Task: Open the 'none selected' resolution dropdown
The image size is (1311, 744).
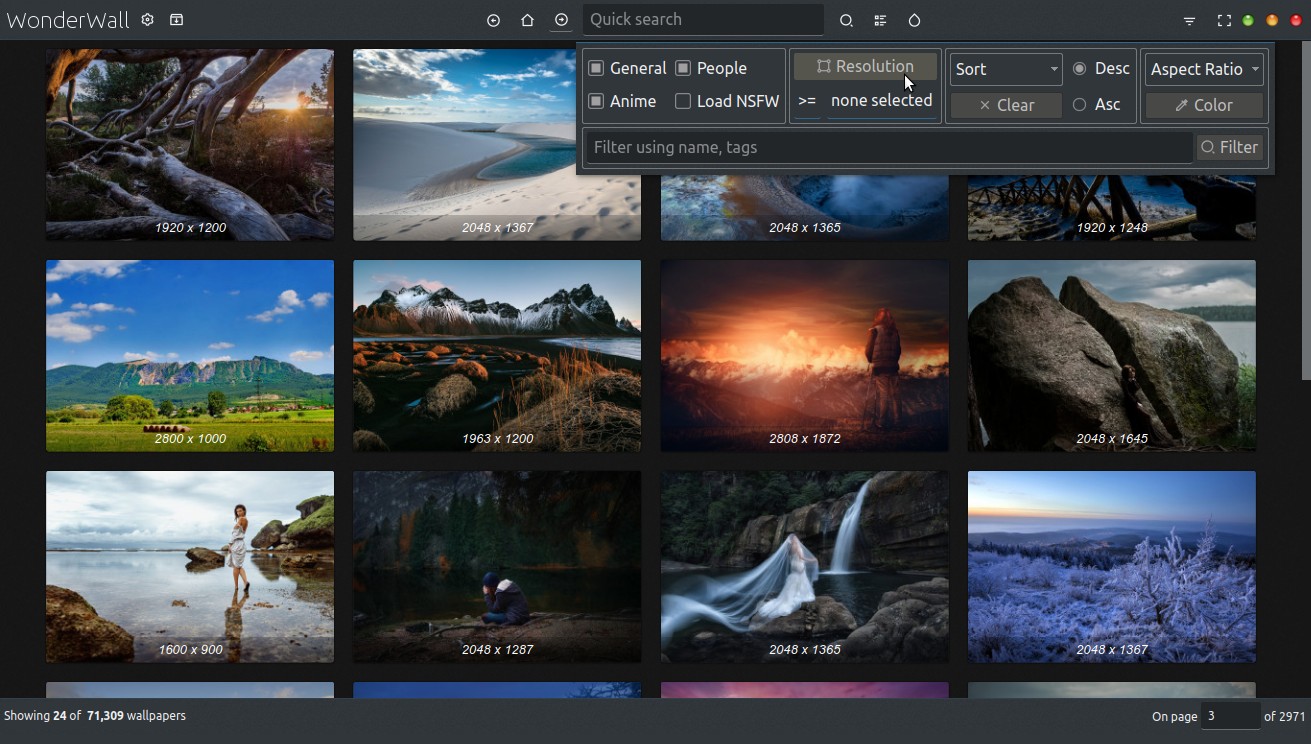Action: point(881,101)
